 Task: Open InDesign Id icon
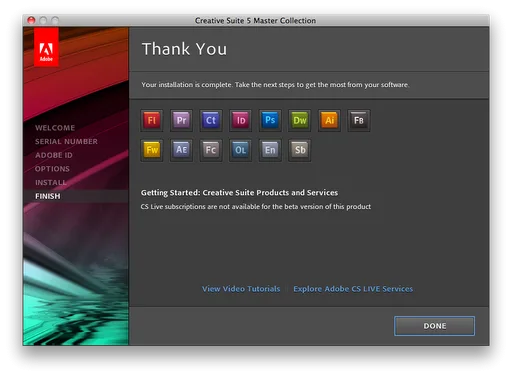coord(240,120)
